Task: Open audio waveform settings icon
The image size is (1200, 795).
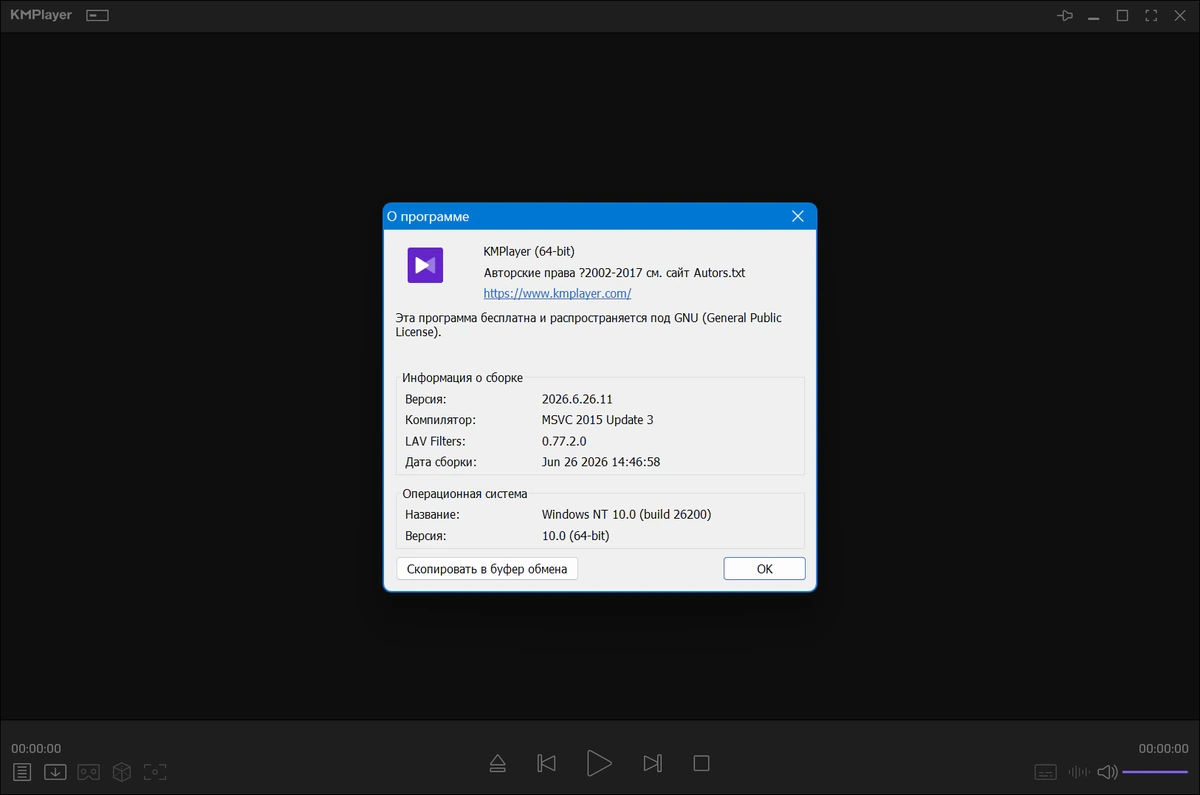Action: pyautogui.click(x=1079, y=772)
